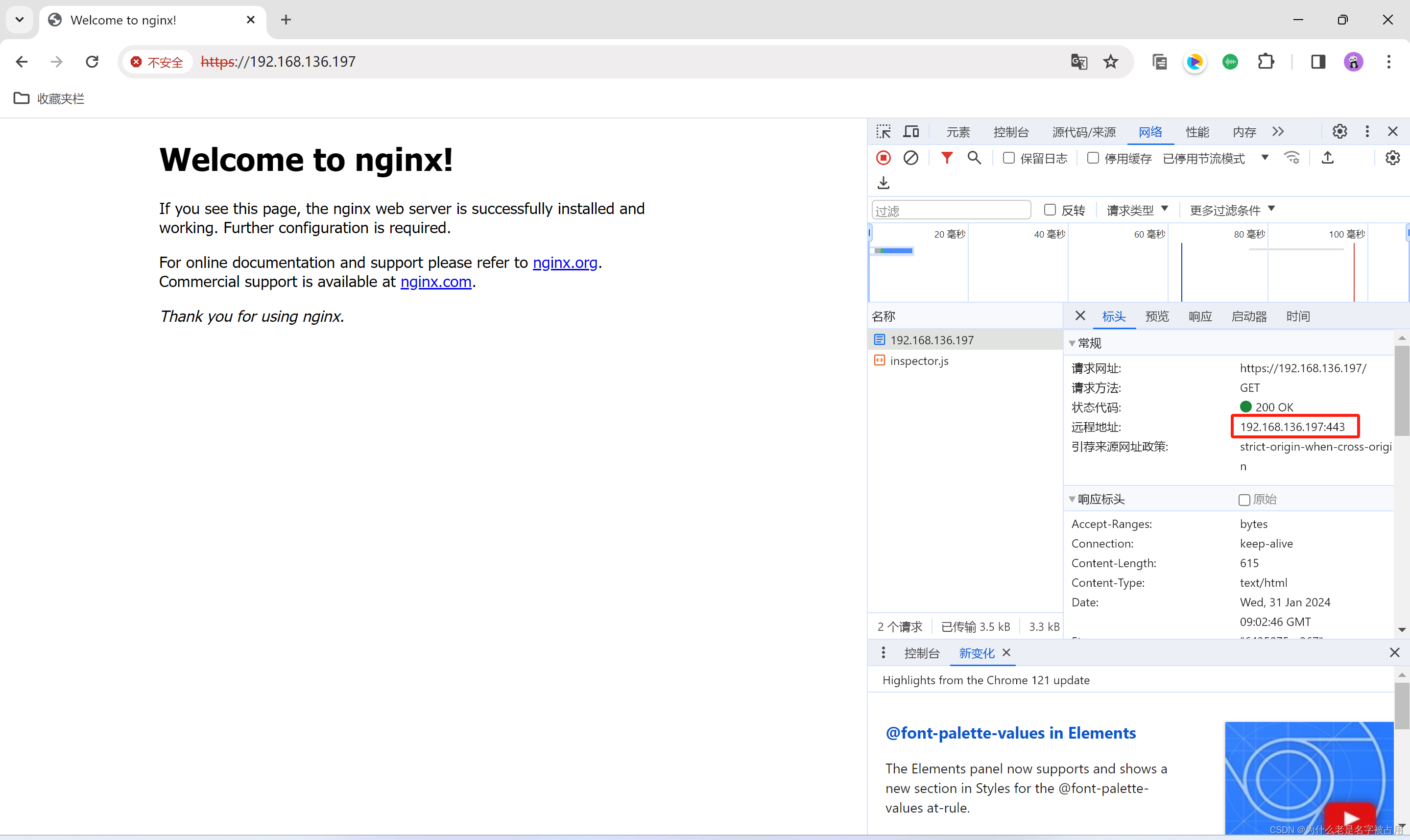1410x840 pixels.
Task: Close the 新变化 drawer tab
Action: [x=1006, y=652]
